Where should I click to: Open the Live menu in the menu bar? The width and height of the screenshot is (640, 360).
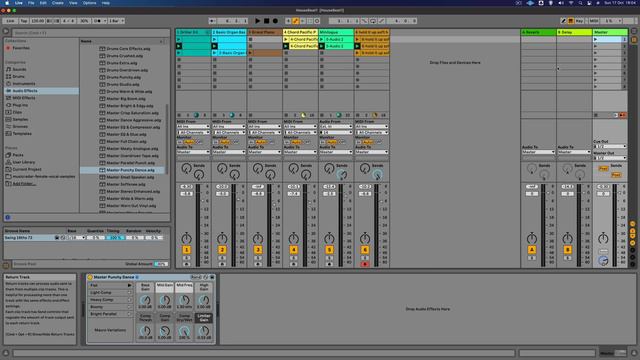coord(19,3)
